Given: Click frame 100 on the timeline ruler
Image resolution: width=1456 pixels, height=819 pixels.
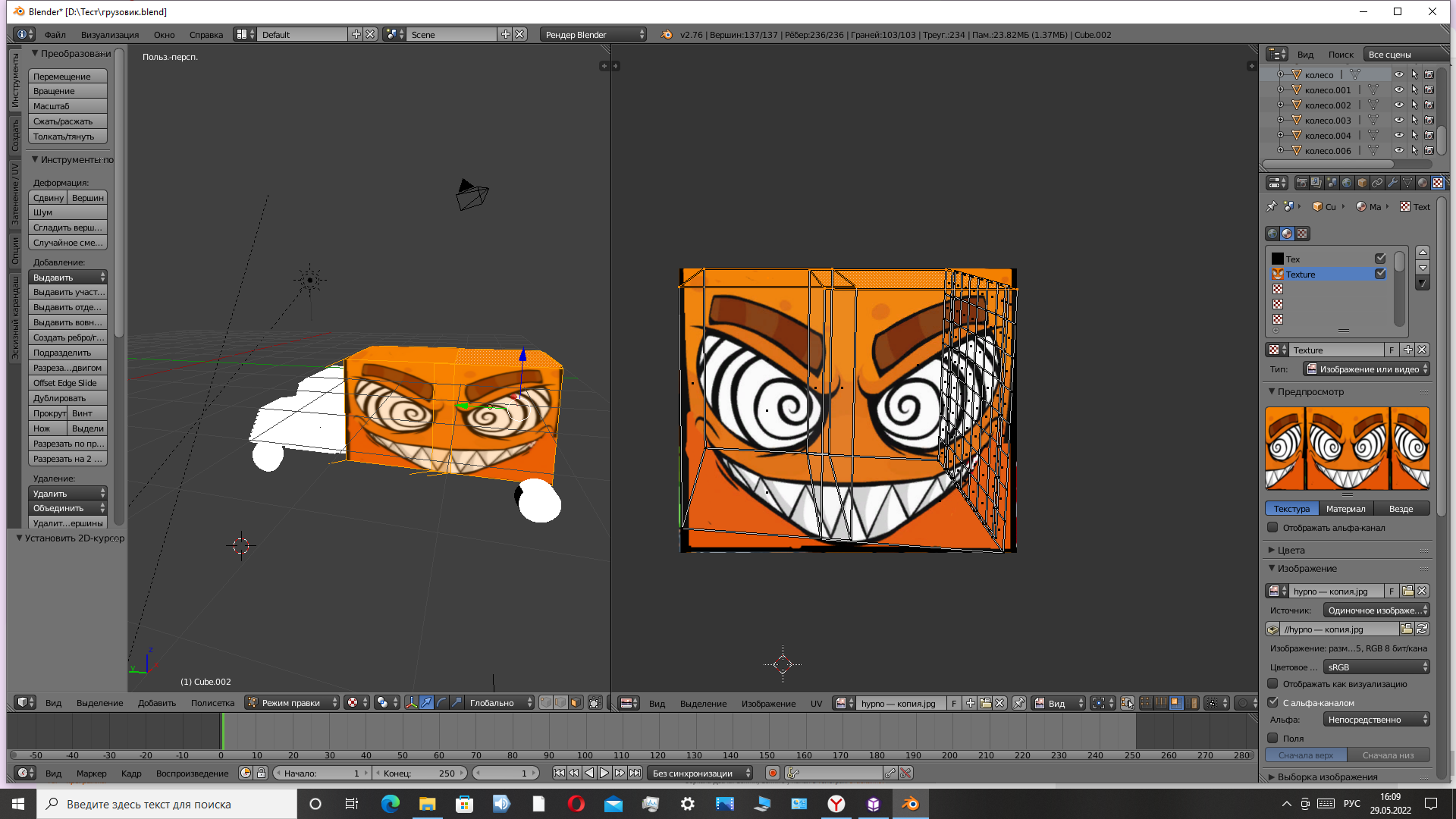Looking at the screenshot, I should (x=585, y=755).
